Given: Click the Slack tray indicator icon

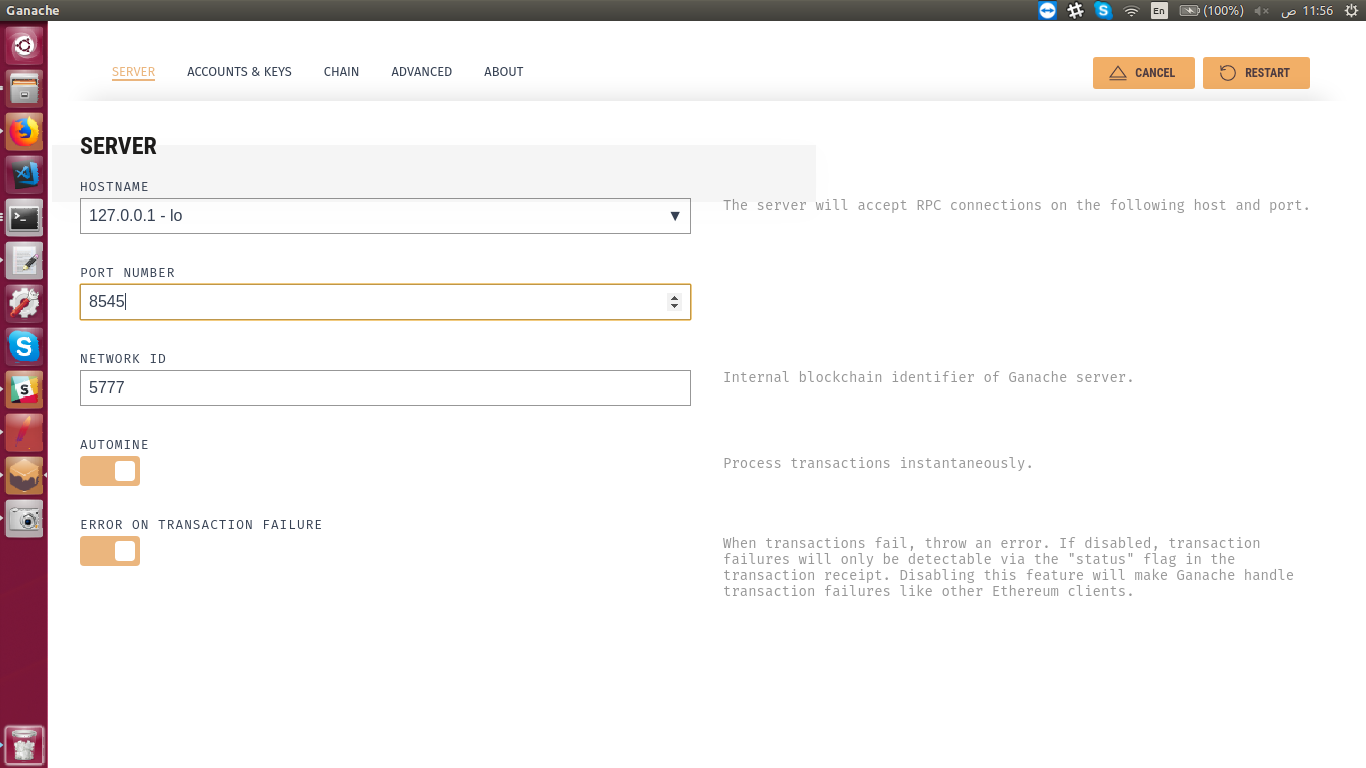Looking at the screenshot, I should pyautogui.click(x=1075, y=10).
